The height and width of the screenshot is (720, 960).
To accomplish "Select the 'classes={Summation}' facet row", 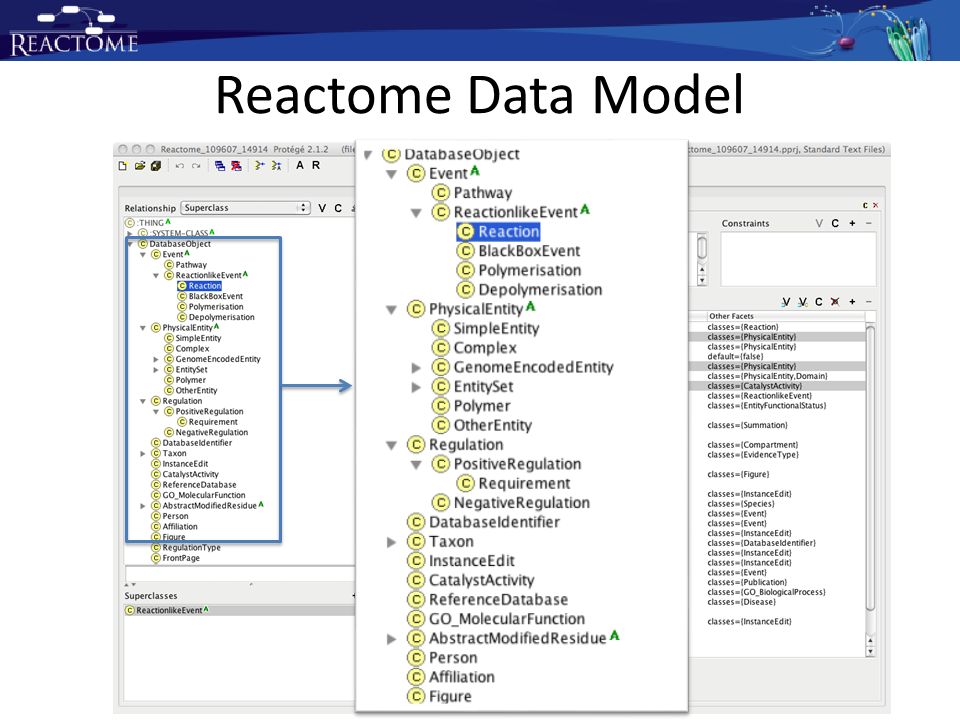I will [747, 425].
